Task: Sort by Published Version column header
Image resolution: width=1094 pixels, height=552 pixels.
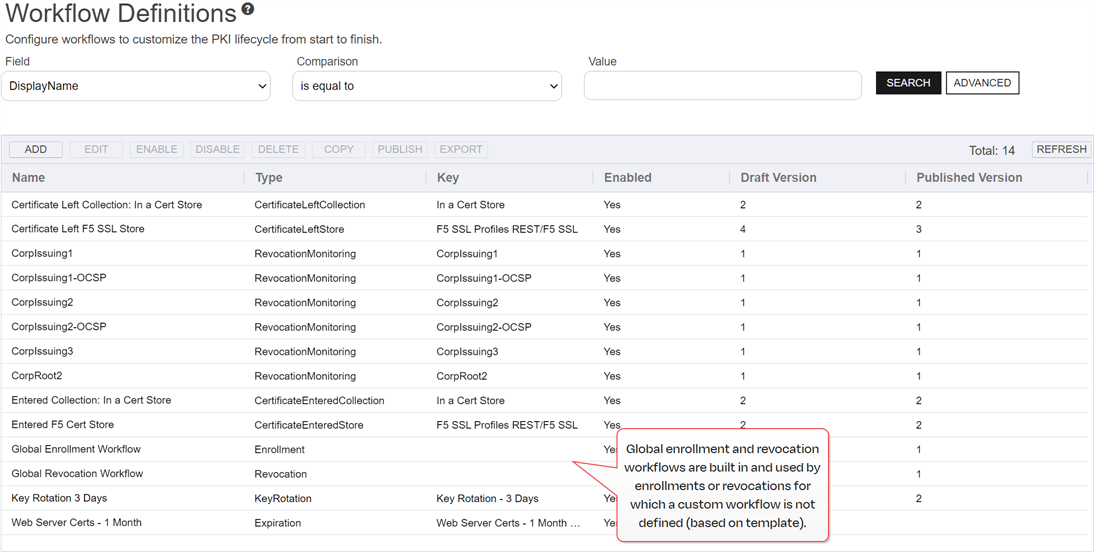Action: tap(969, 178)
